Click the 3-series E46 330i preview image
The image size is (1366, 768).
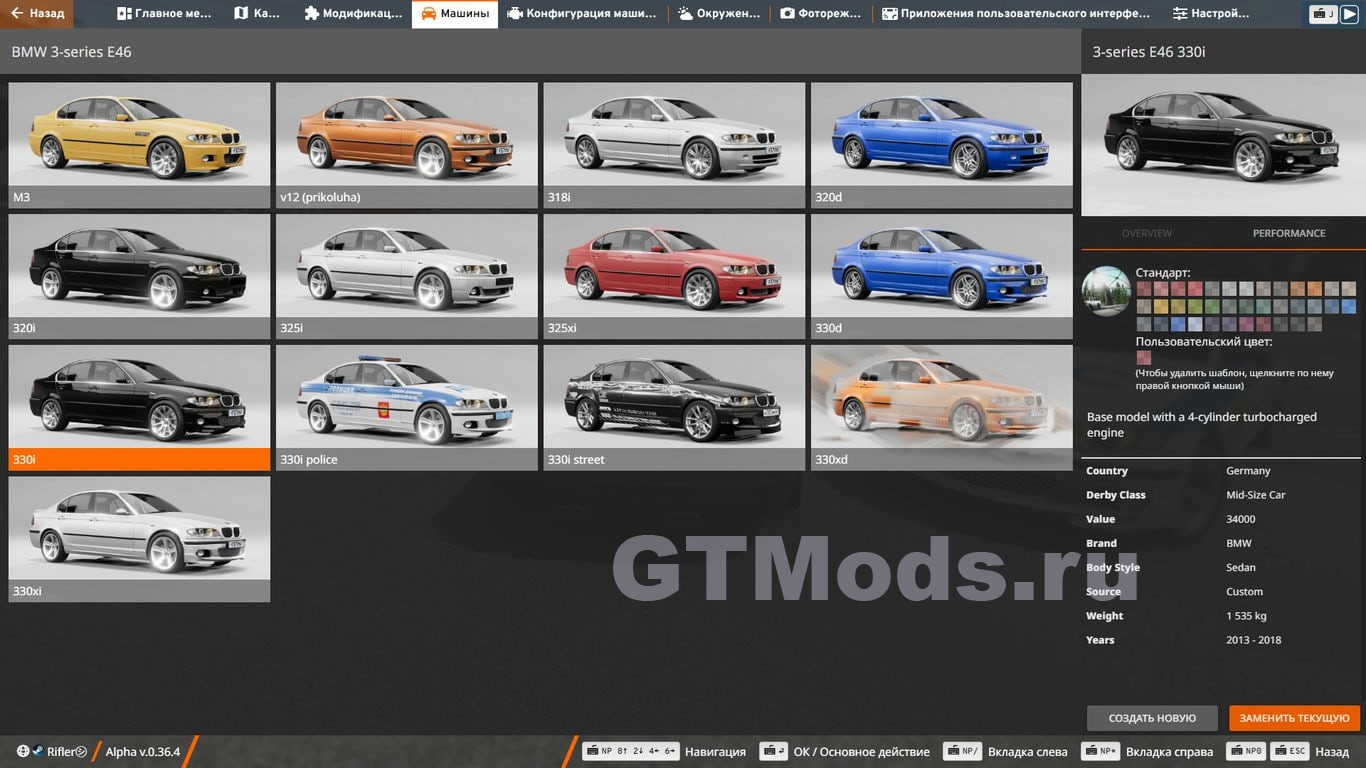pyautogui.click(x=1223, y=145)
